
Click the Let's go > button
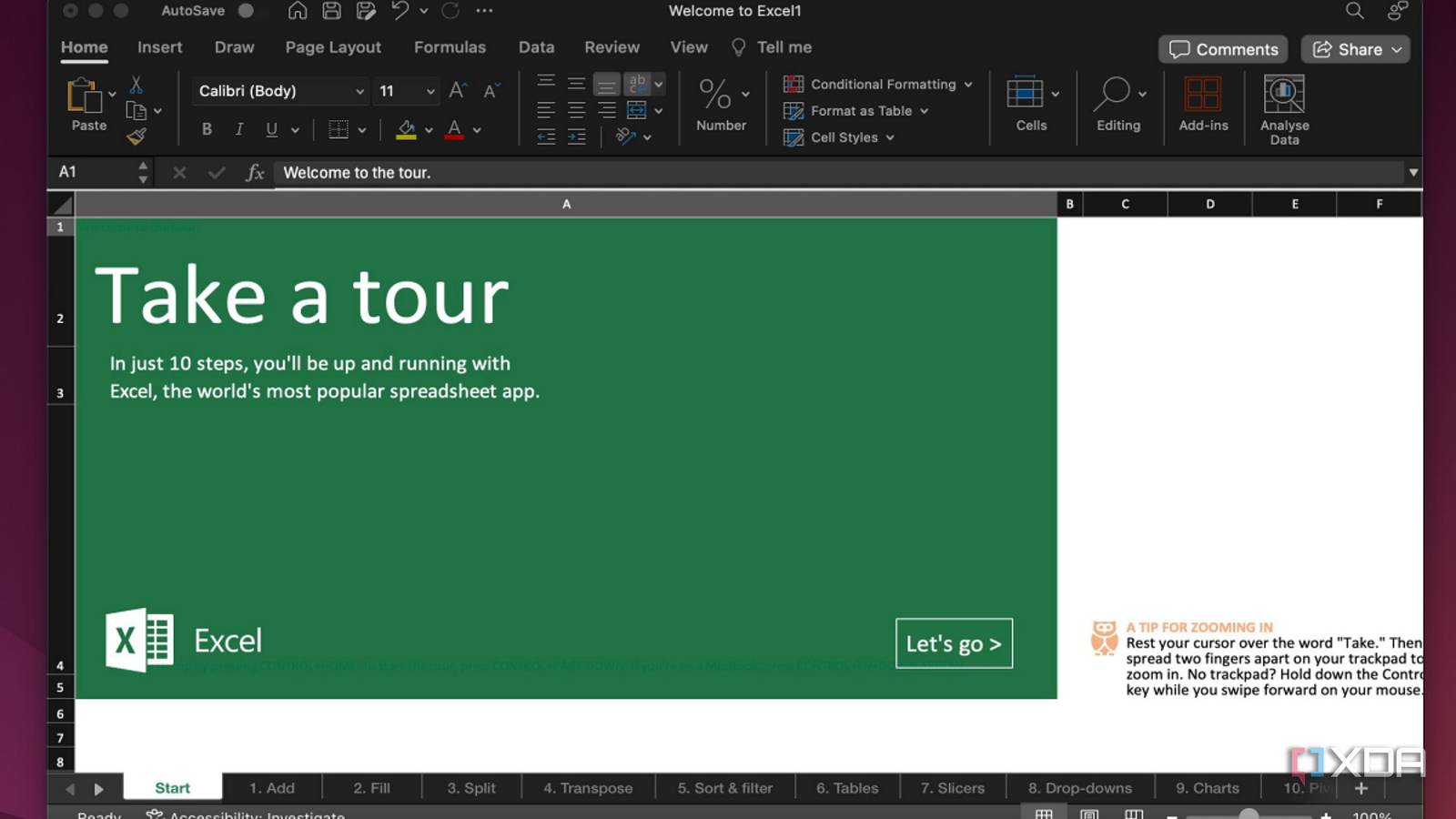[x=954, y=643]
